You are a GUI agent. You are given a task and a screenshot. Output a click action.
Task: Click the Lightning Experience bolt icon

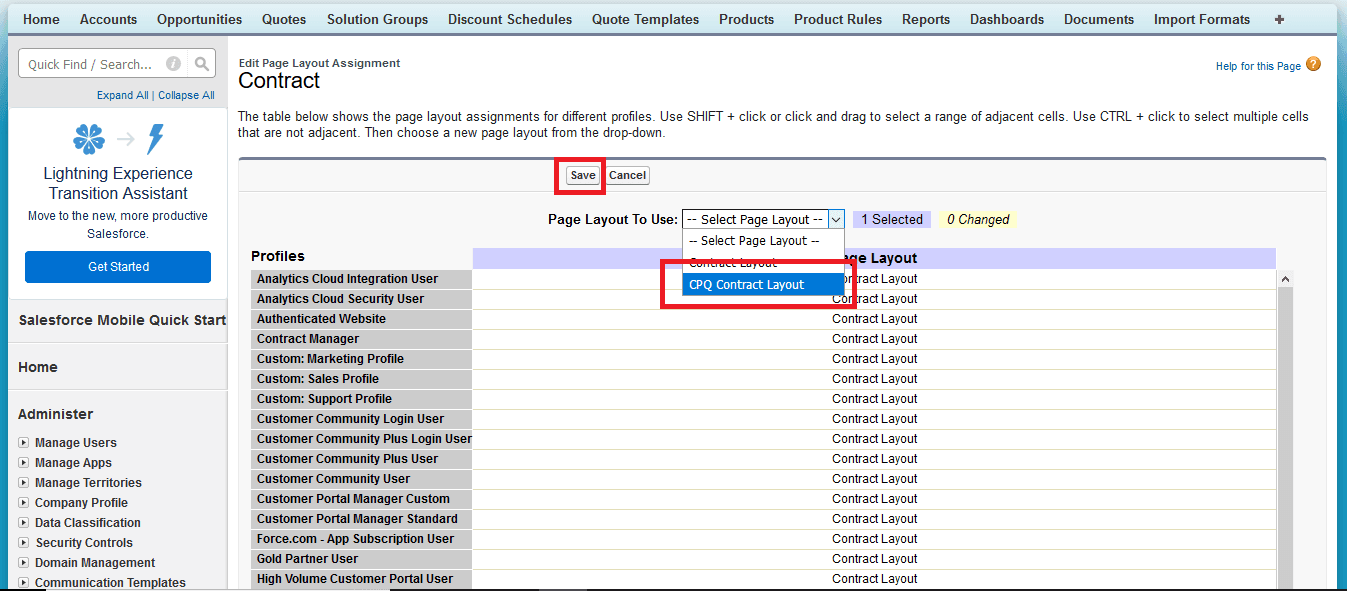[155, 139]
